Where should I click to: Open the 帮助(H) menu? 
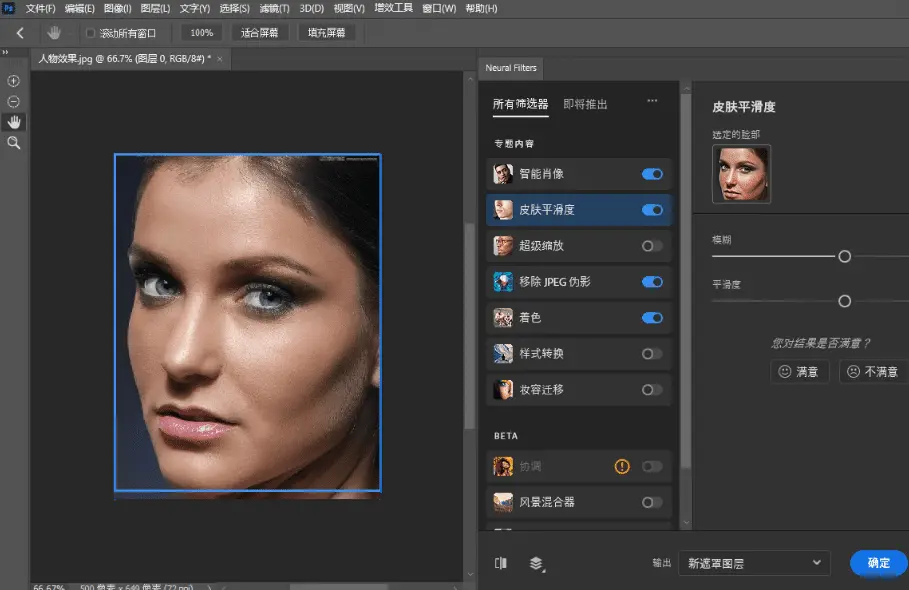click(481, 9)
